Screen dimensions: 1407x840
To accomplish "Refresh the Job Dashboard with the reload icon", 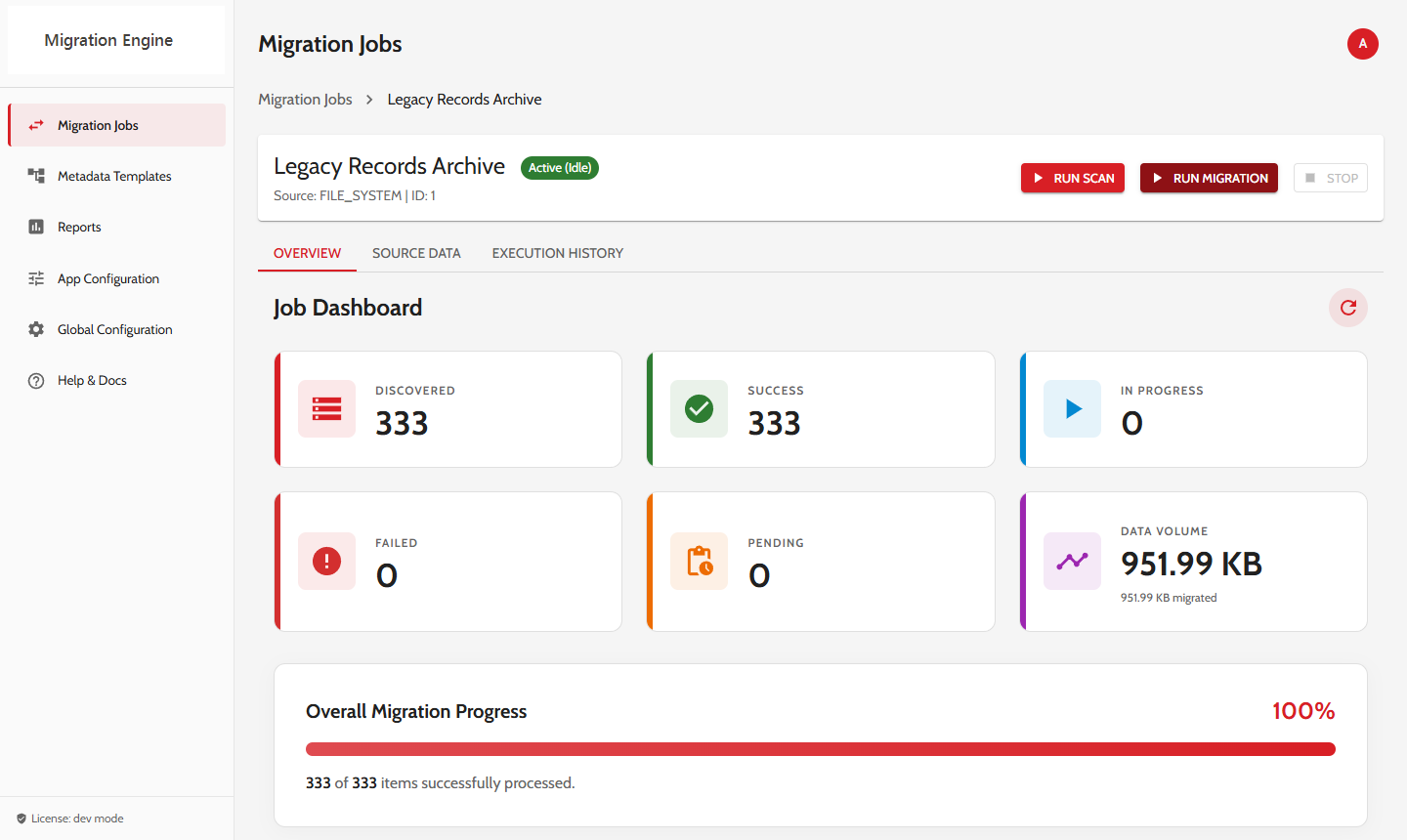I will (1348, 308).
